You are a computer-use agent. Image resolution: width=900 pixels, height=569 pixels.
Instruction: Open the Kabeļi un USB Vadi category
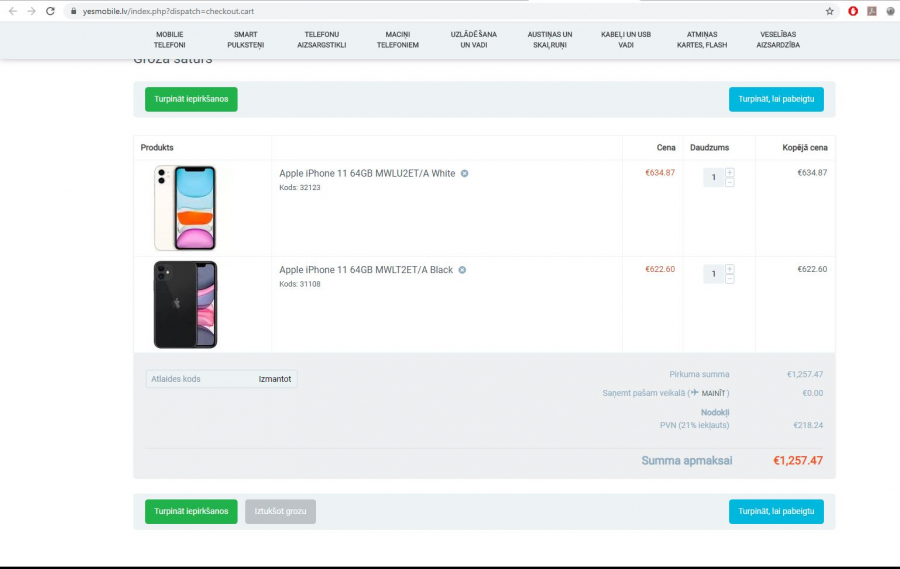tap(626, 40)
